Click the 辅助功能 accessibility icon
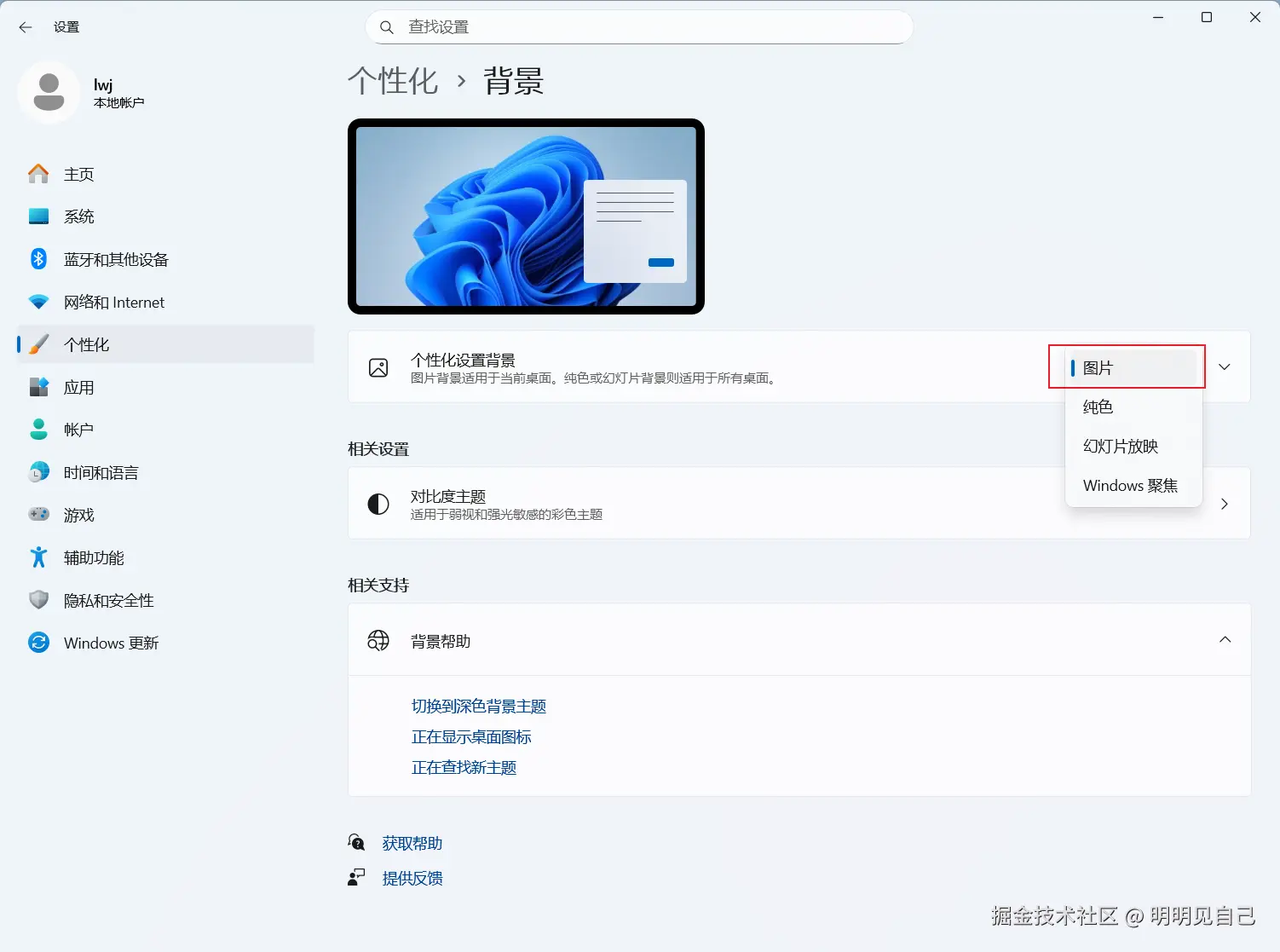This screenshot has width=1280, height=952. 38,557
